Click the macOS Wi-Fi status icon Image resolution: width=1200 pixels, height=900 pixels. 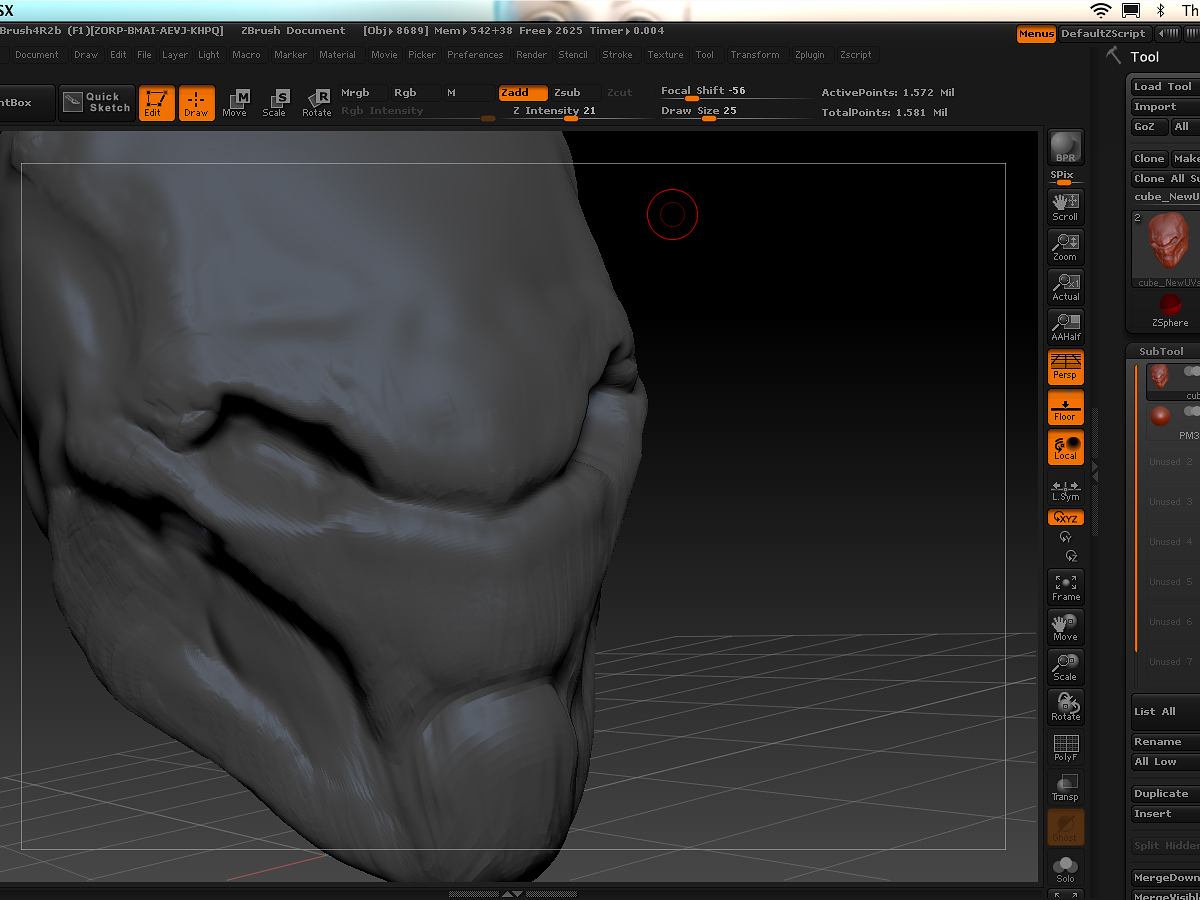[1101, 10]
